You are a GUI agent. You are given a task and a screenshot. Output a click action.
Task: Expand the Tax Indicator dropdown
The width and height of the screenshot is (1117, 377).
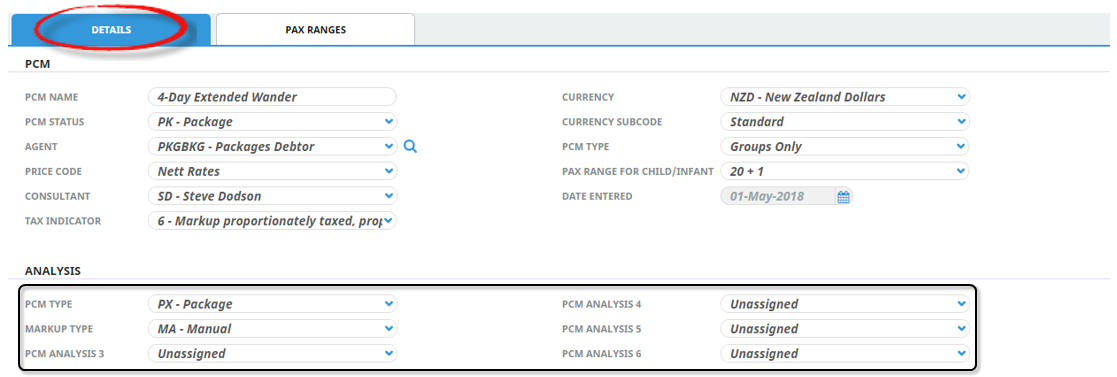click(x=272, y=221)
